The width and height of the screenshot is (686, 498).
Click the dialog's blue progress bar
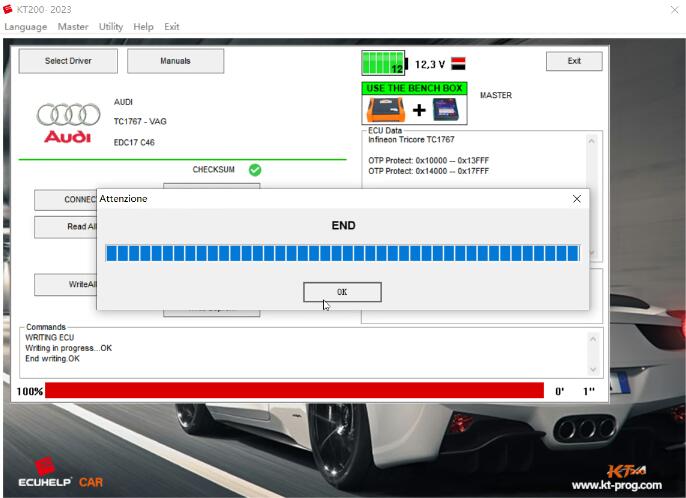343,253
